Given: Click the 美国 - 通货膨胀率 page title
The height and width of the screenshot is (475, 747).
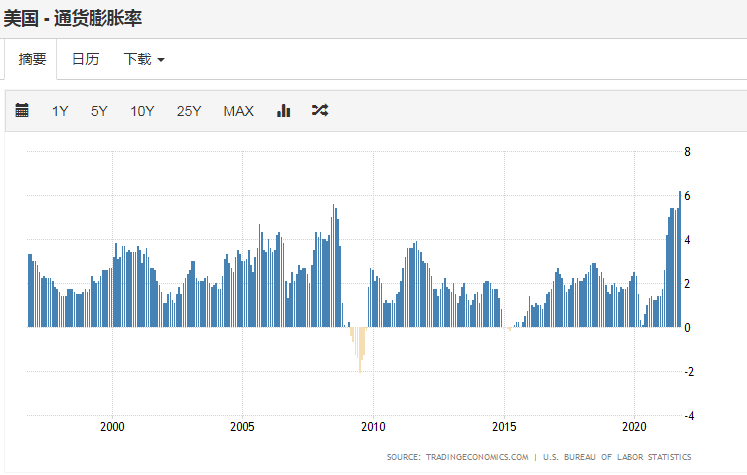Looking at the screenshot, I should [72, 19].
